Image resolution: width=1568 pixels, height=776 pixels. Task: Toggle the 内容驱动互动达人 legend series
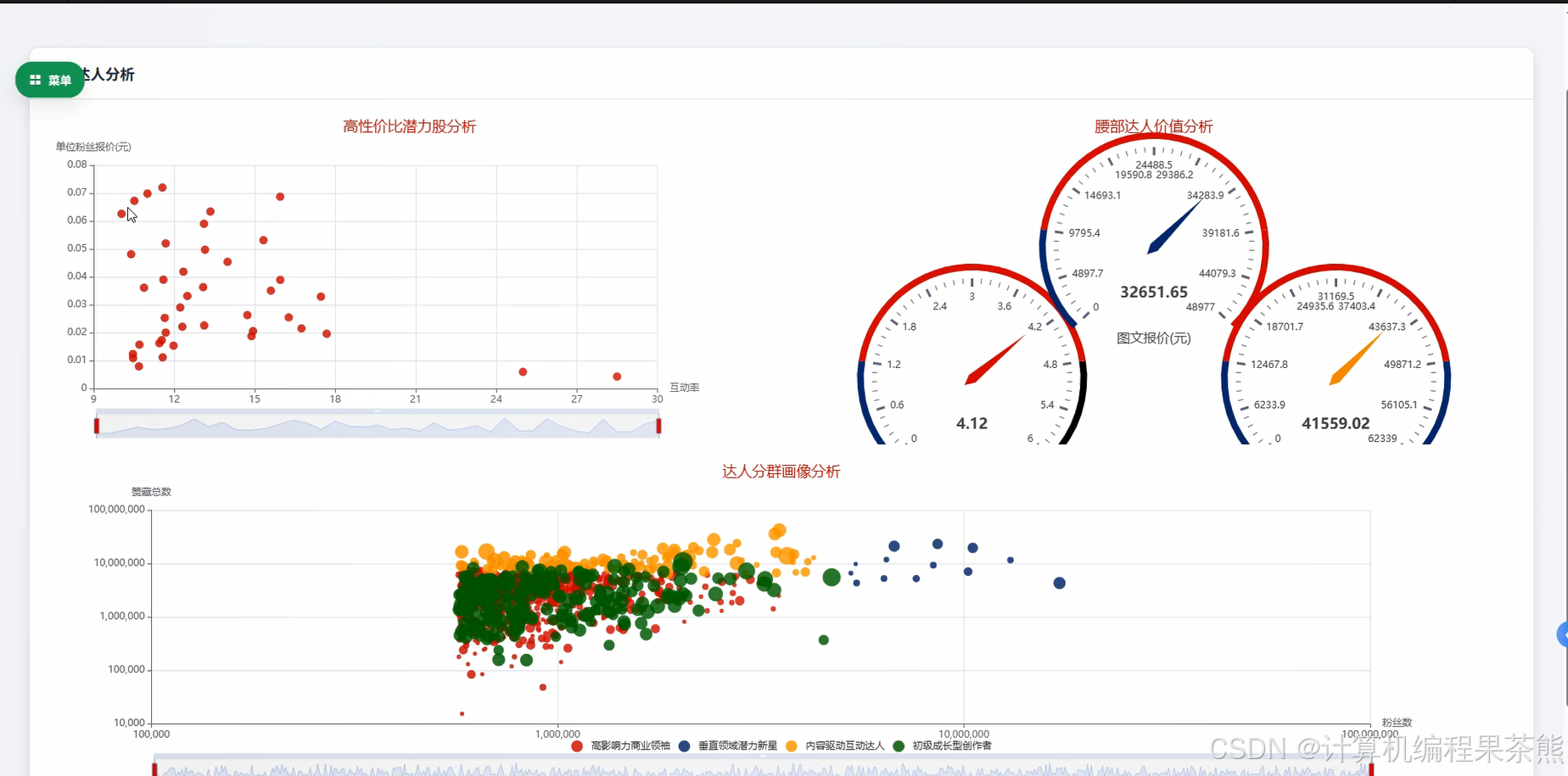click(x=836, y=745)
